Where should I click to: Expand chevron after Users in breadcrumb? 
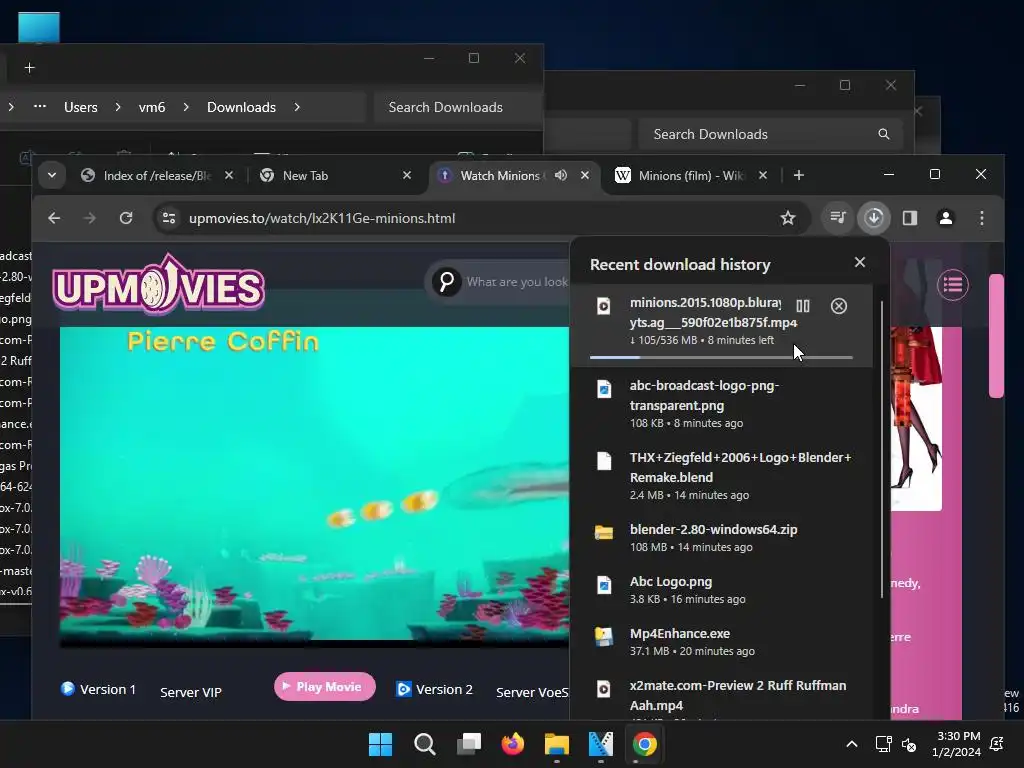[x=118, y=107]
